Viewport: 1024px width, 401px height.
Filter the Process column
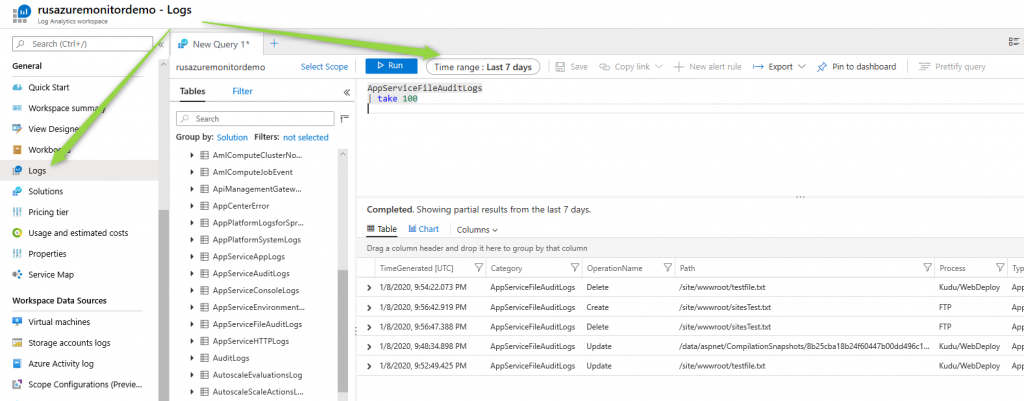point(1000,268)
